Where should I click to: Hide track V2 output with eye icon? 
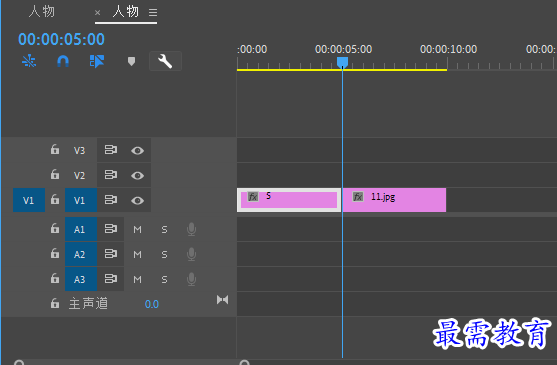(137, 175)
